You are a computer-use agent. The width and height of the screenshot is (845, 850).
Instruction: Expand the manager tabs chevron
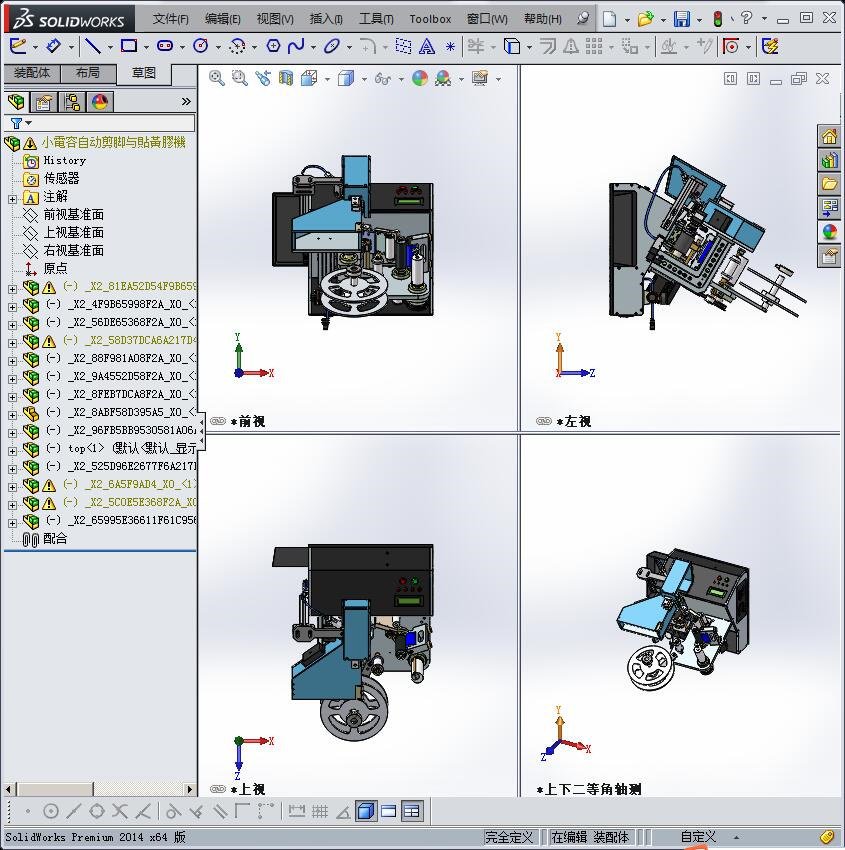pos(186,101)
